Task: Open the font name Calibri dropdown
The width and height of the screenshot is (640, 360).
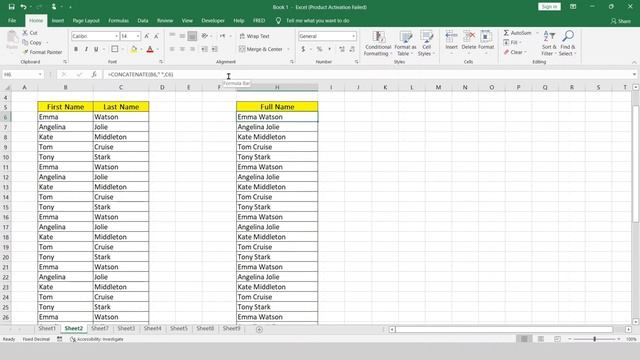Action: click(x=116, y=36)
